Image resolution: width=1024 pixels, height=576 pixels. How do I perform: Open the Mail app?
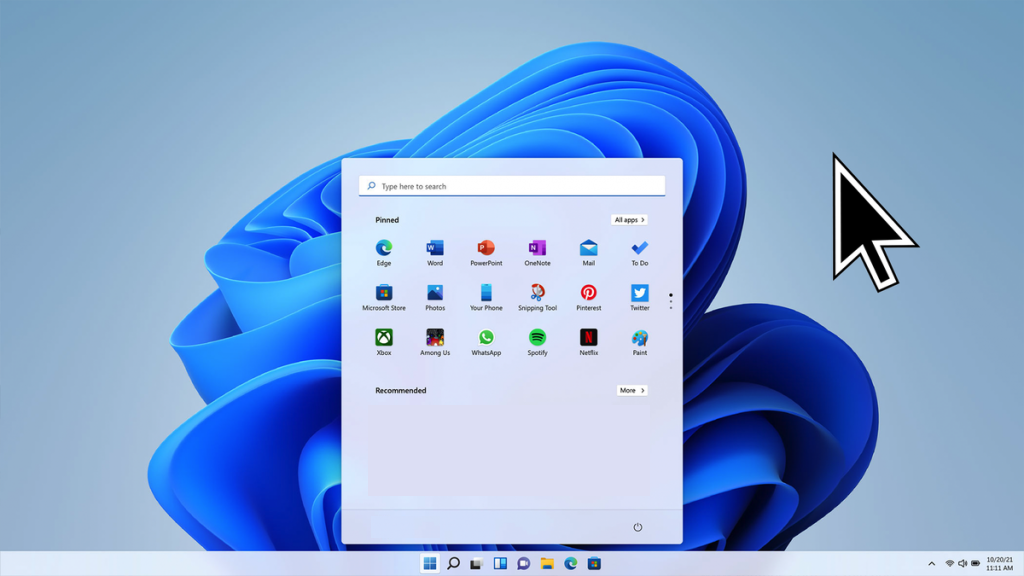click(x=588, y=250)
